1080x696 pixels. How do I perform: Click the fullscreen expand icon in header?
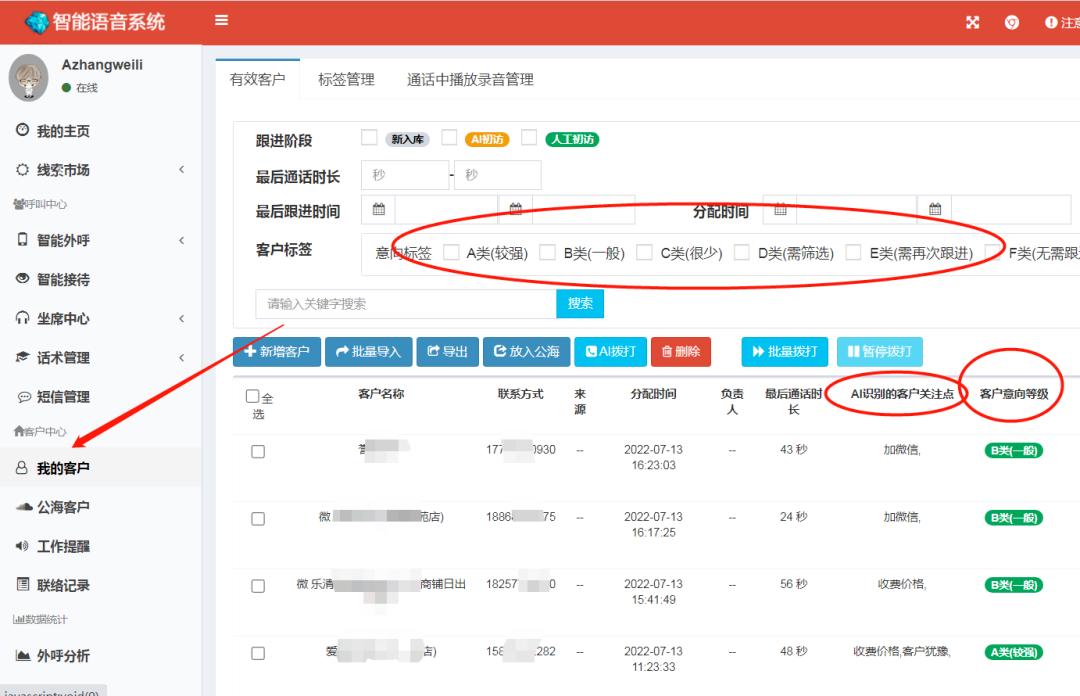pos(972,23)
